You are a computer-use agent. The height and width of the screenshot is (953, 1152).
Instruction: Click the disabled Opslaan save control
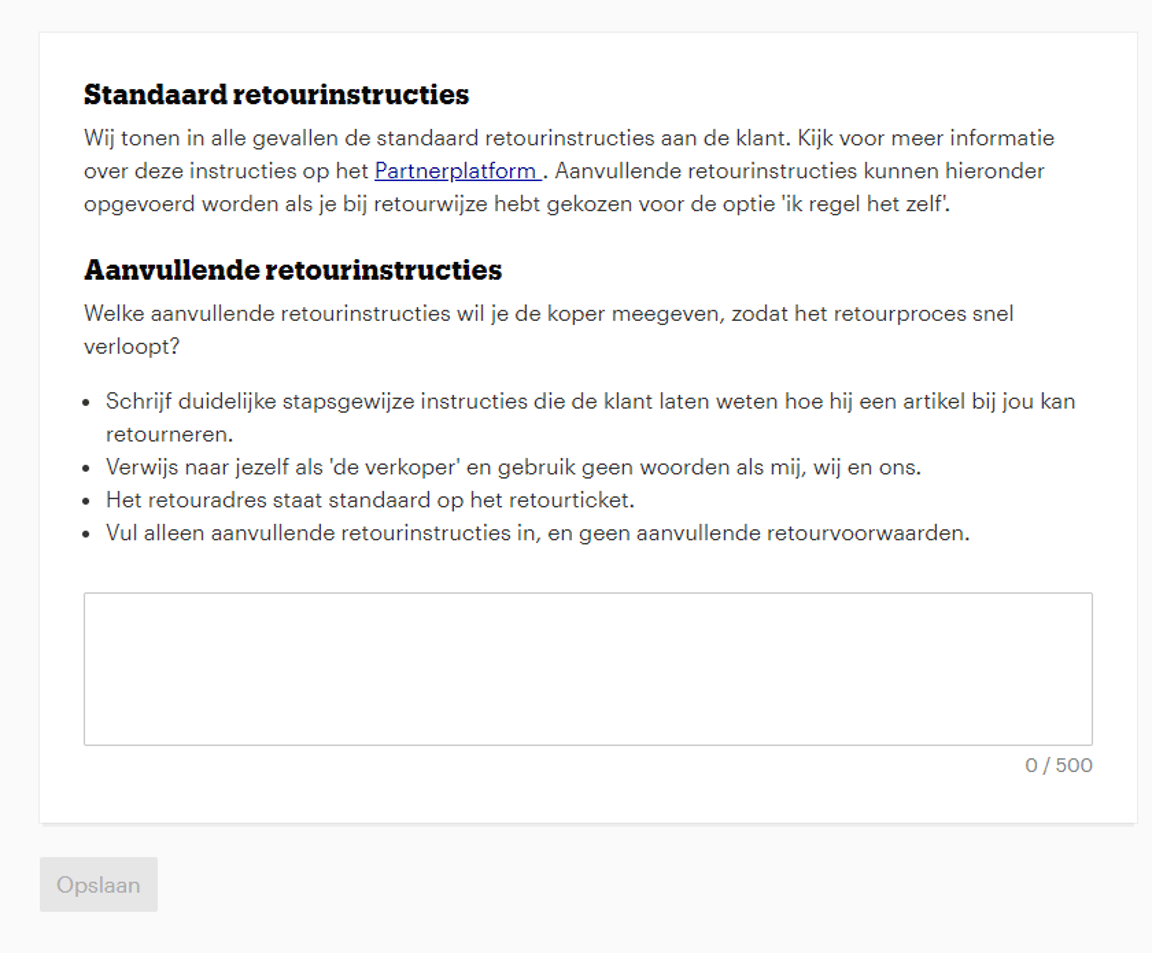[x=98, y=884]
